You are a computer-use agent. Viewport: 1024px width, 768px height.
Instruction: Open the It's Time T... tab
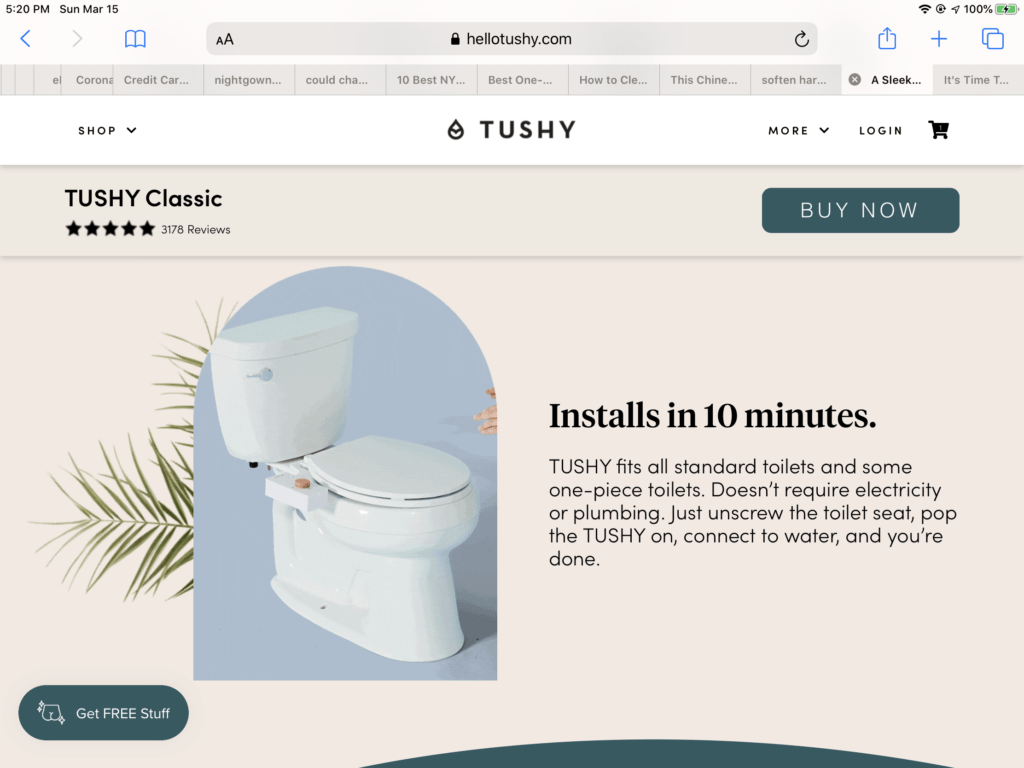click(978, 80)
